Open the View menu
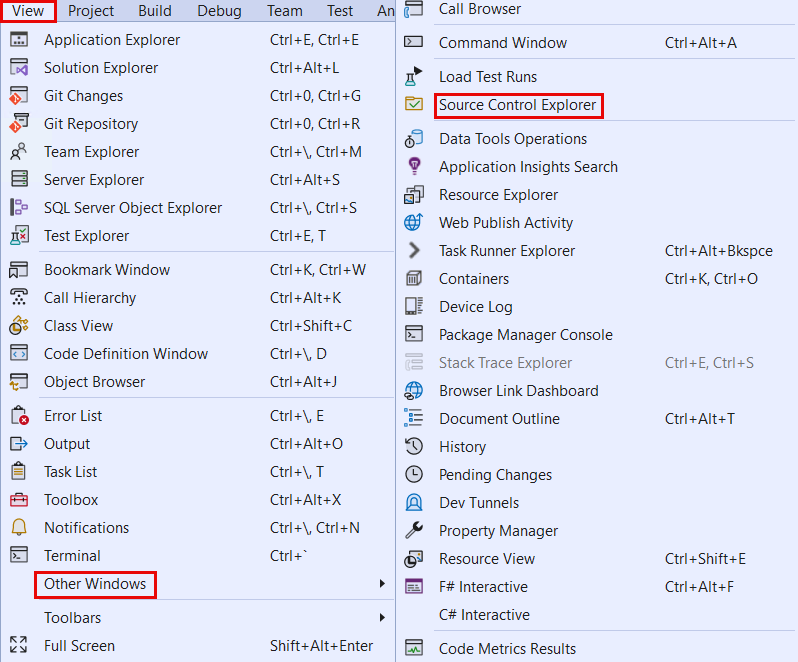This screenshot has width=798, height=662. [28, 11]
